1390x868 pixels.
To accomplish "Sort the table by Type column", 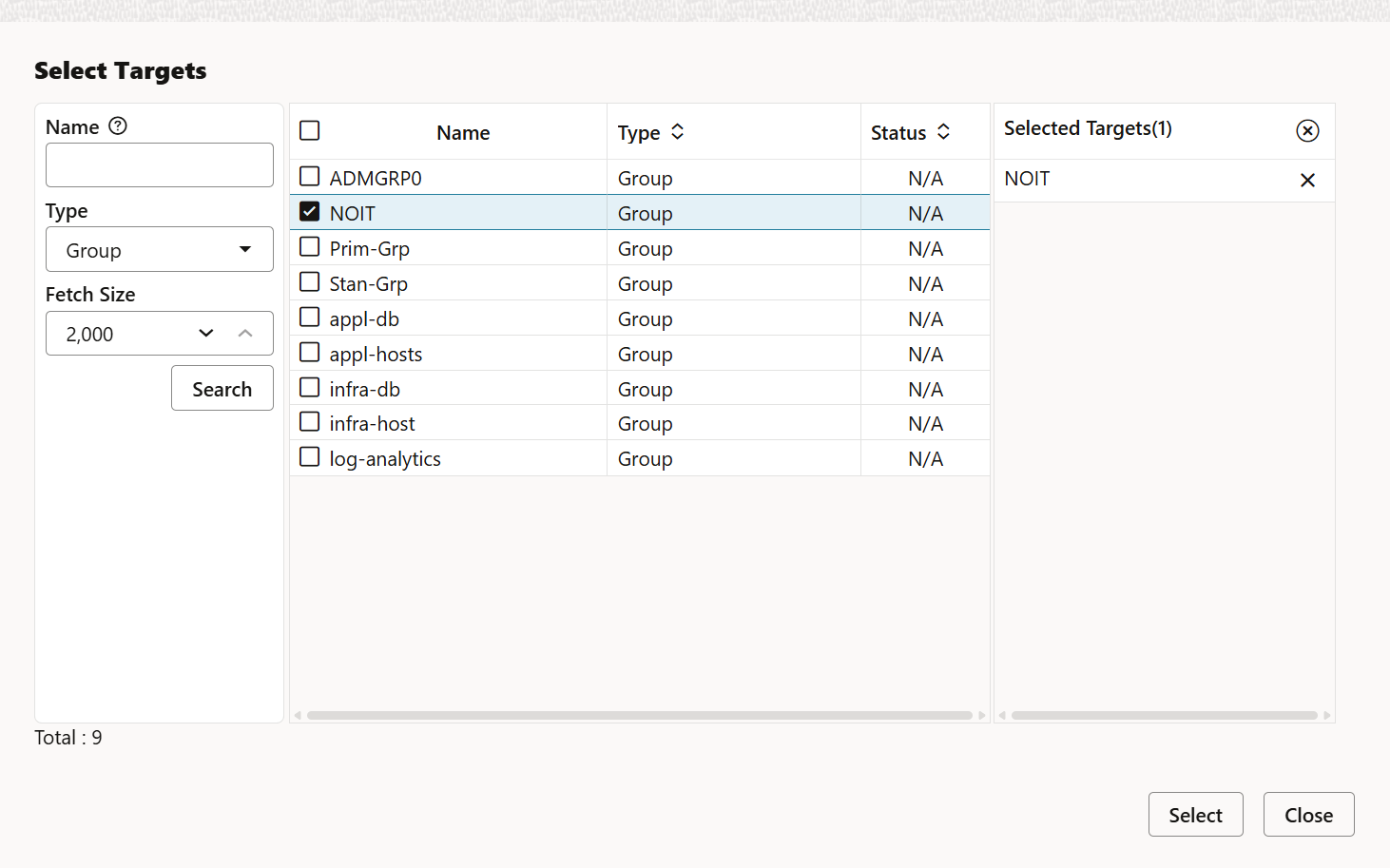I will [x=676, y=132].
